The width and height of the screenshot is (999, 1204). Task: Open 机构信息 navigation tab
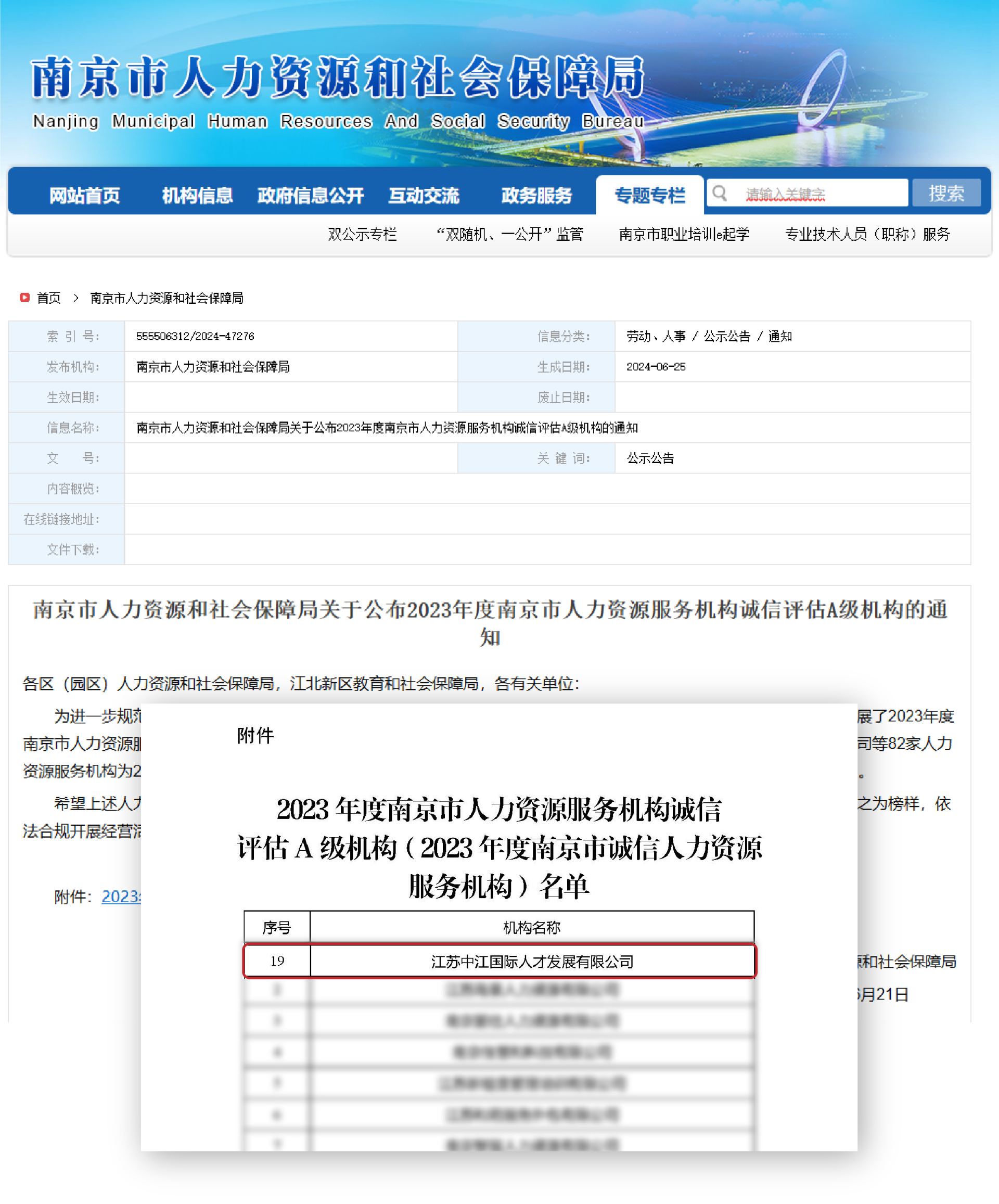point(197,196)
